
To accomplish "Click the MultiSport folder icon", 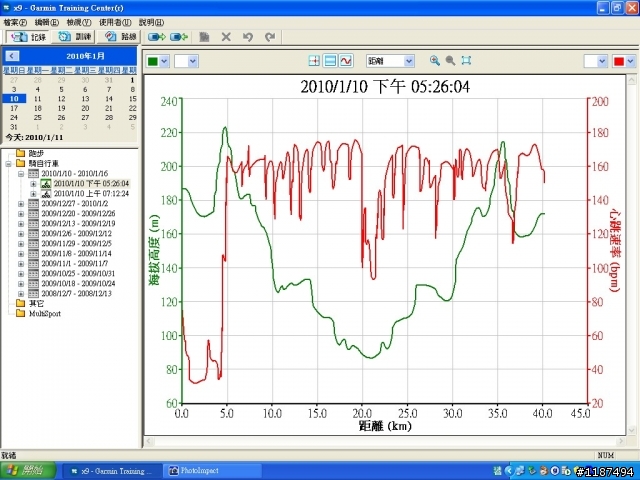I will click(x=20, y=313).
